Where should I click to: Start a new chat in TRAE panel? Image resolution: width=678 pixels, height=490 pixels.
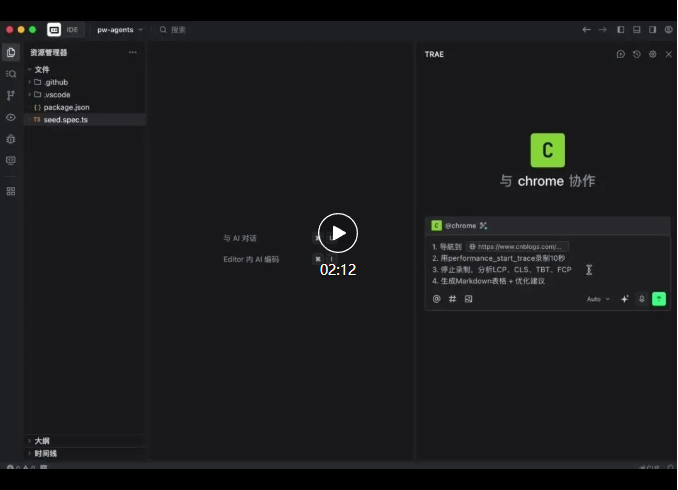(620, 54)
